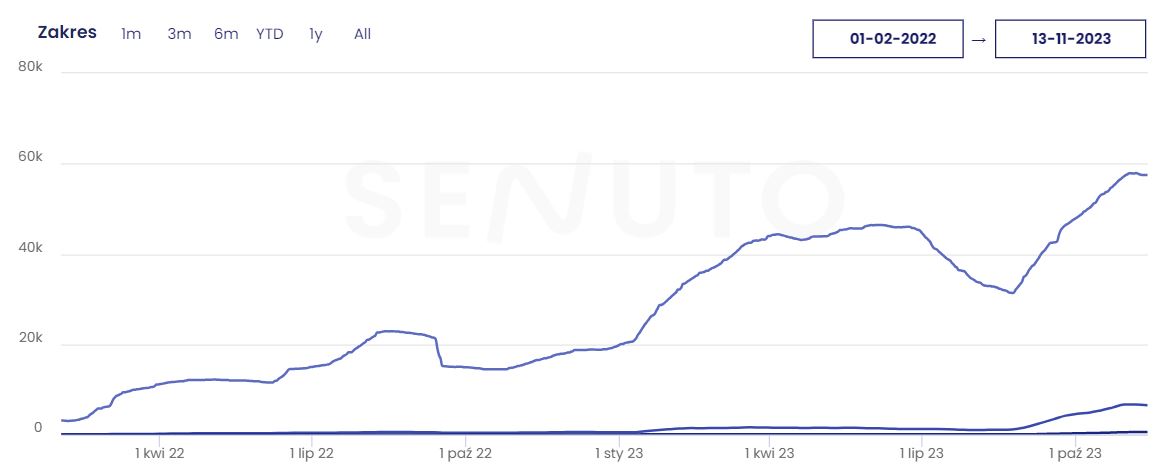Select the 1m range button
The image size is (1174, 469).
(x=131, y=34)
